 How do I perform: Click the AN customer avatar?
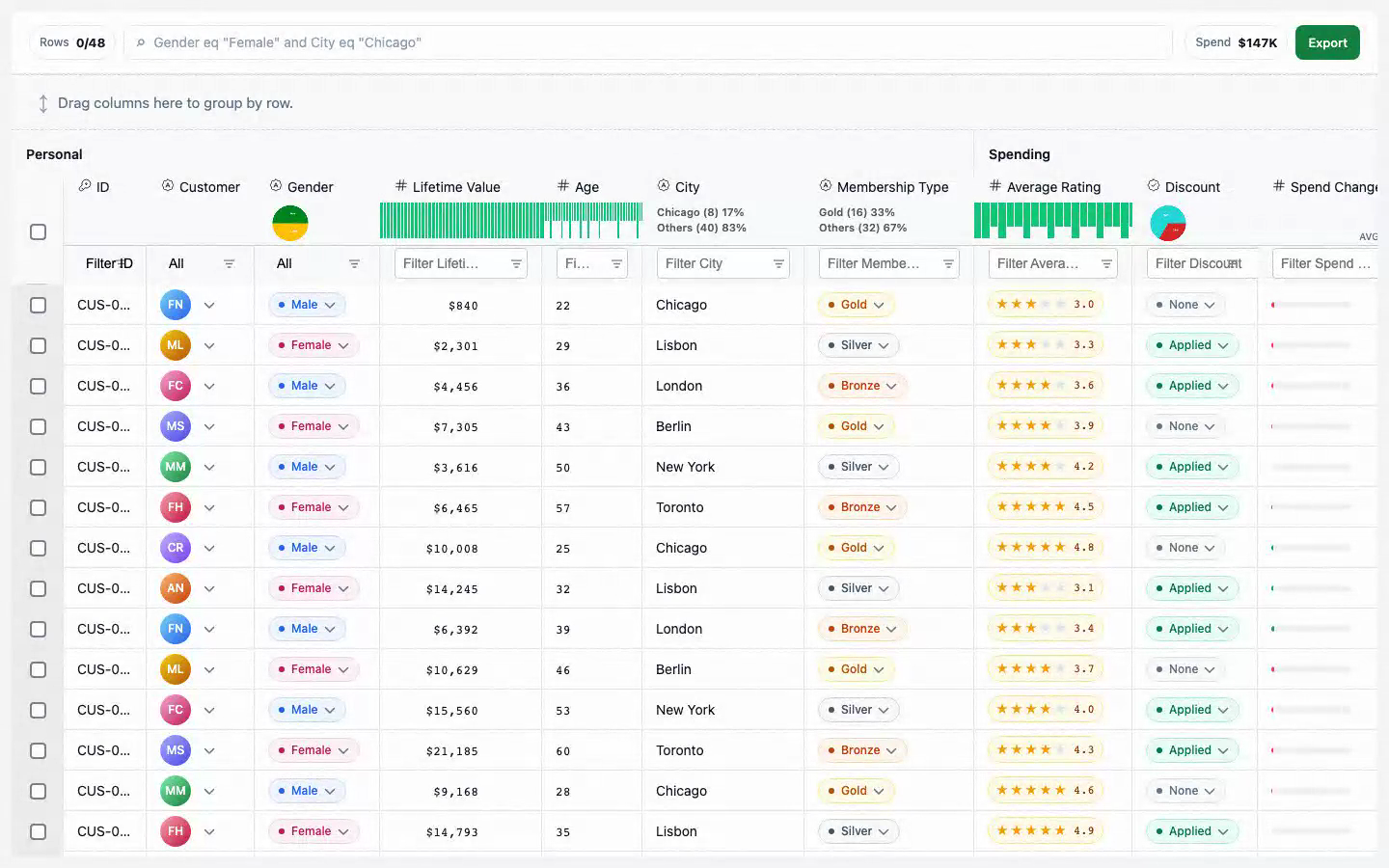pyautogui.click(x=176, y=588)
